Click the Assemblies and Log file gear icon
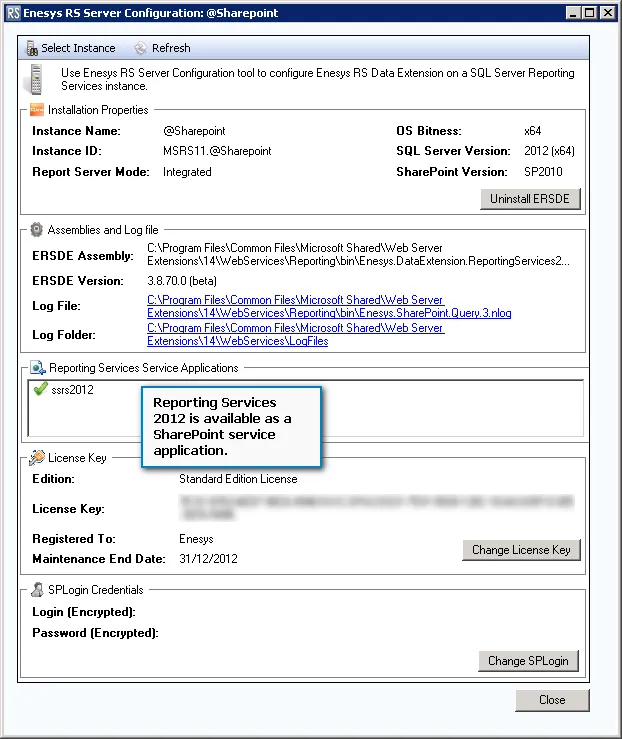The width and height of the screenshot is (622, 739). point(36,230)
